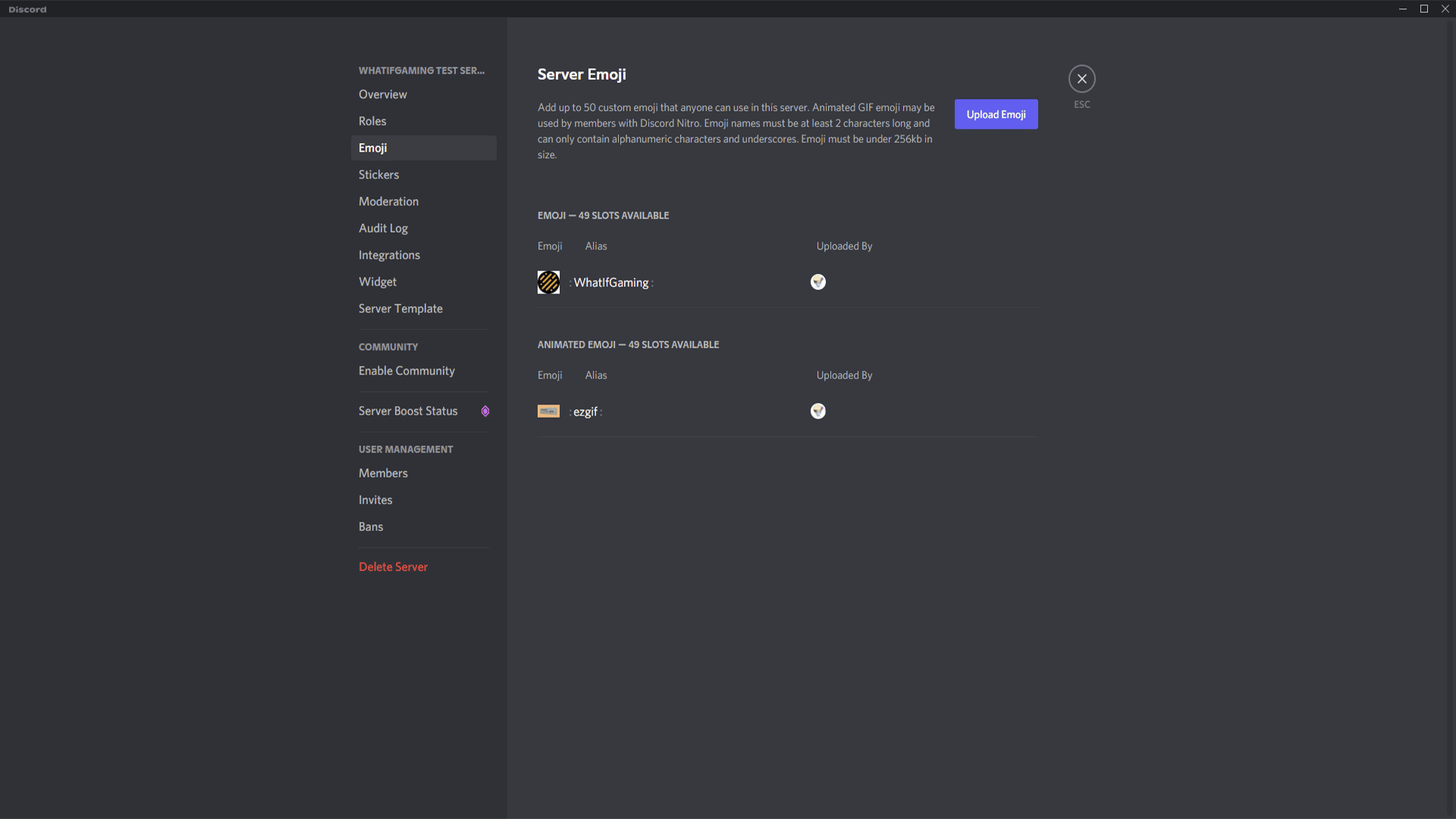
Task: Open the Invites page
Action: click(x=423, y=500)
